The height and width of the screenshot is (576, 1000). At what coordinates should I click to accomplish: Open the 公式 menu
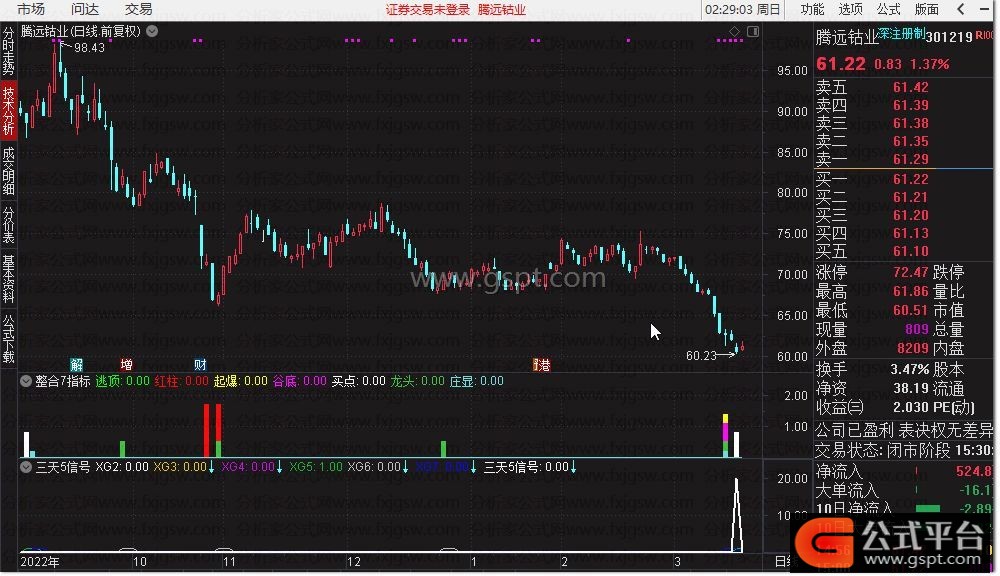tap(888, 9)
